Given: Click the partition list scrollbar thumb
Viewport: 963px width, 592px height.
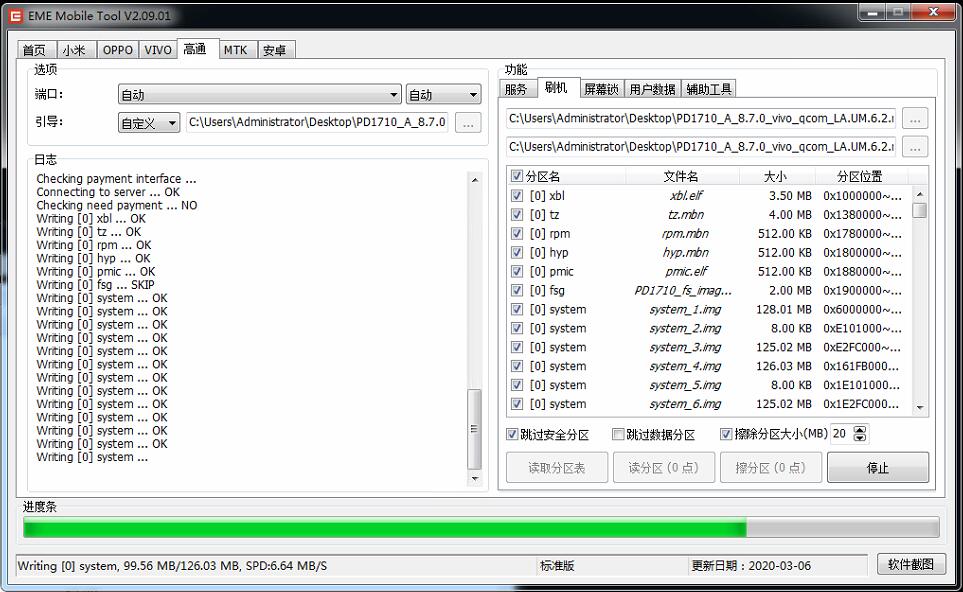Looking at the screenshot, I should point(919,211).
